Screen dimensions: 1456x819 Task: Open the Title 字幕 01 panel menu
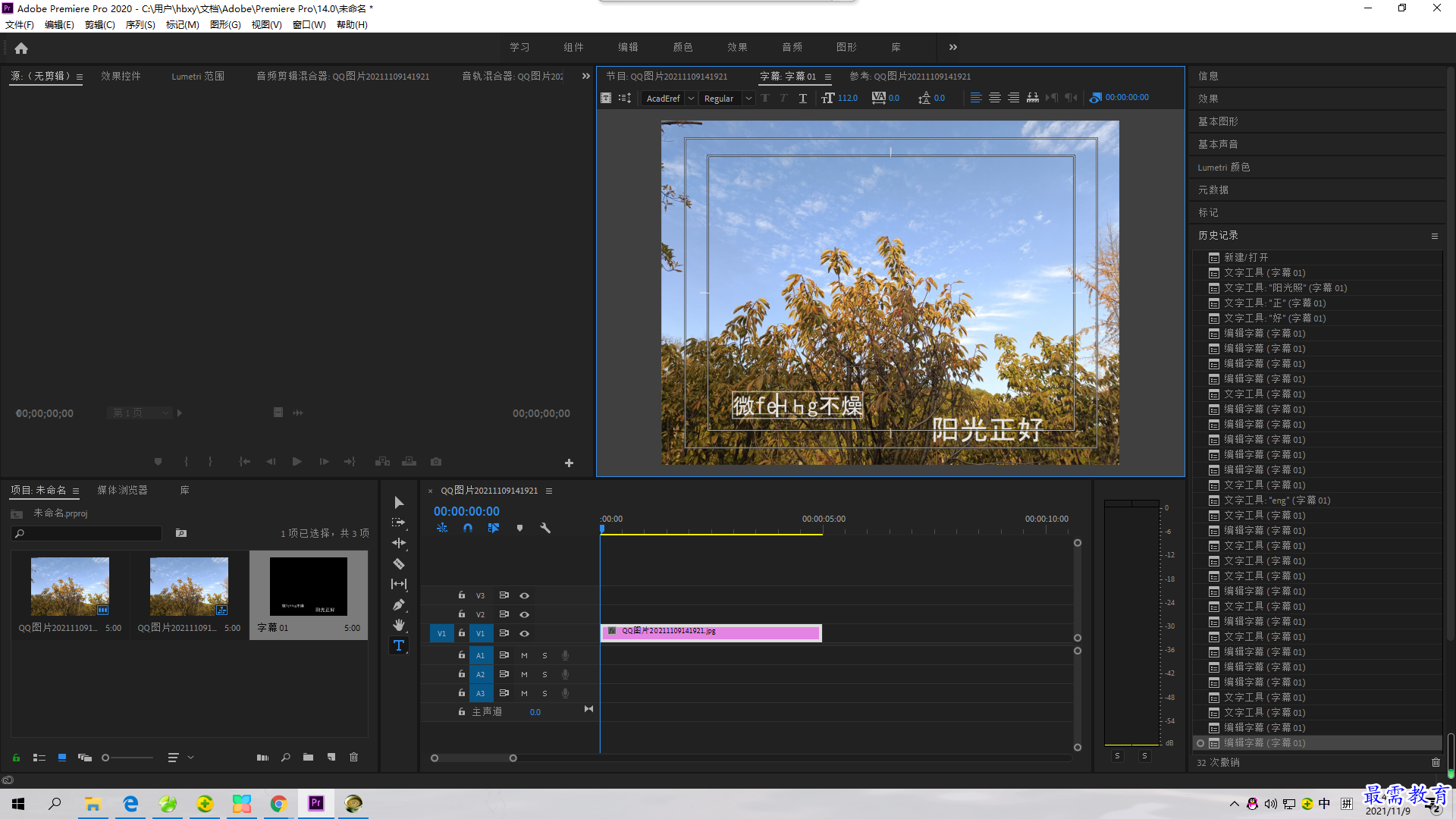tap(828, 77)
